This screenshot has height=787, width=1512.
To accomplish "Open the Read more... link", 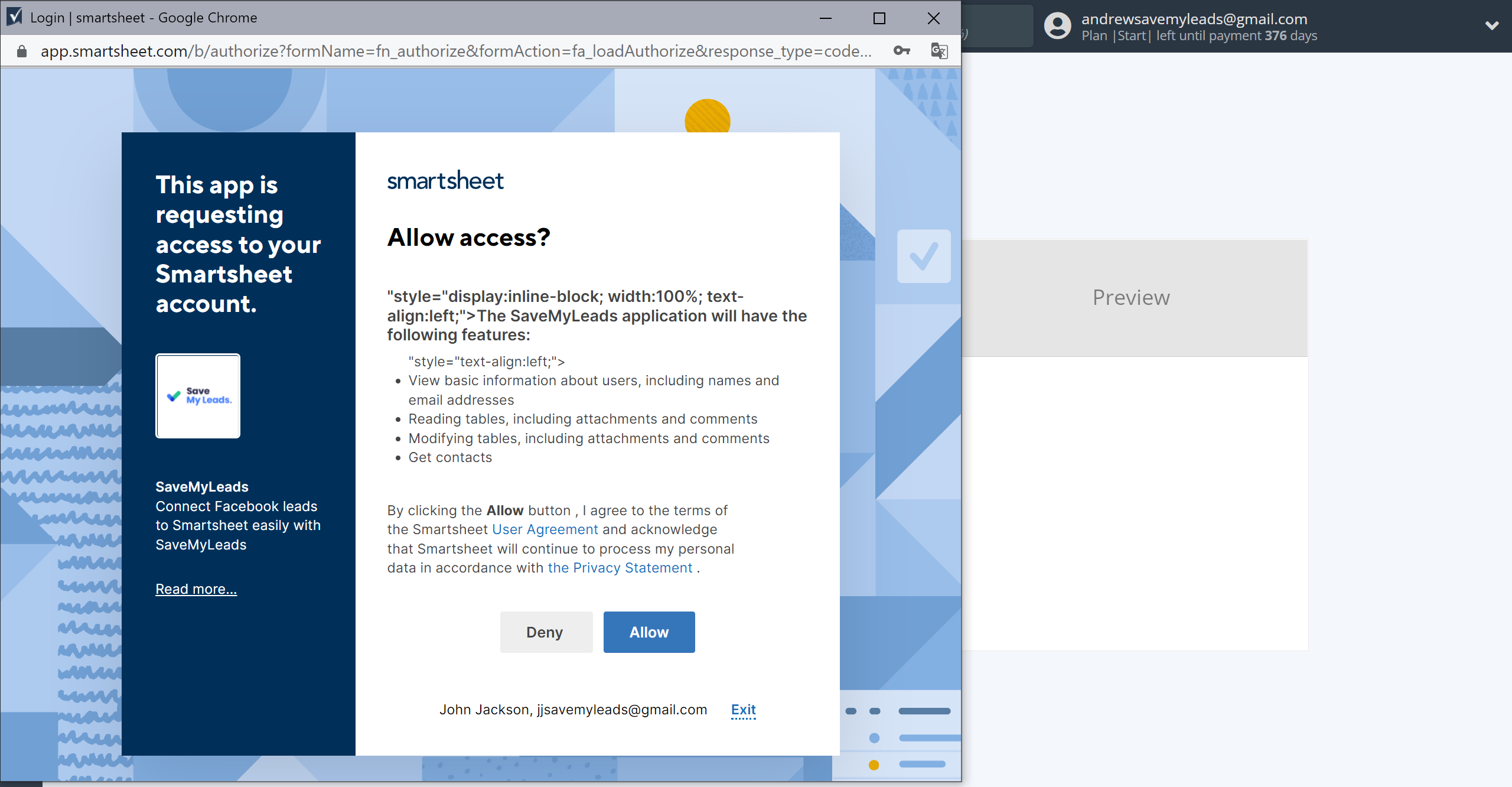I will [196, 589].
